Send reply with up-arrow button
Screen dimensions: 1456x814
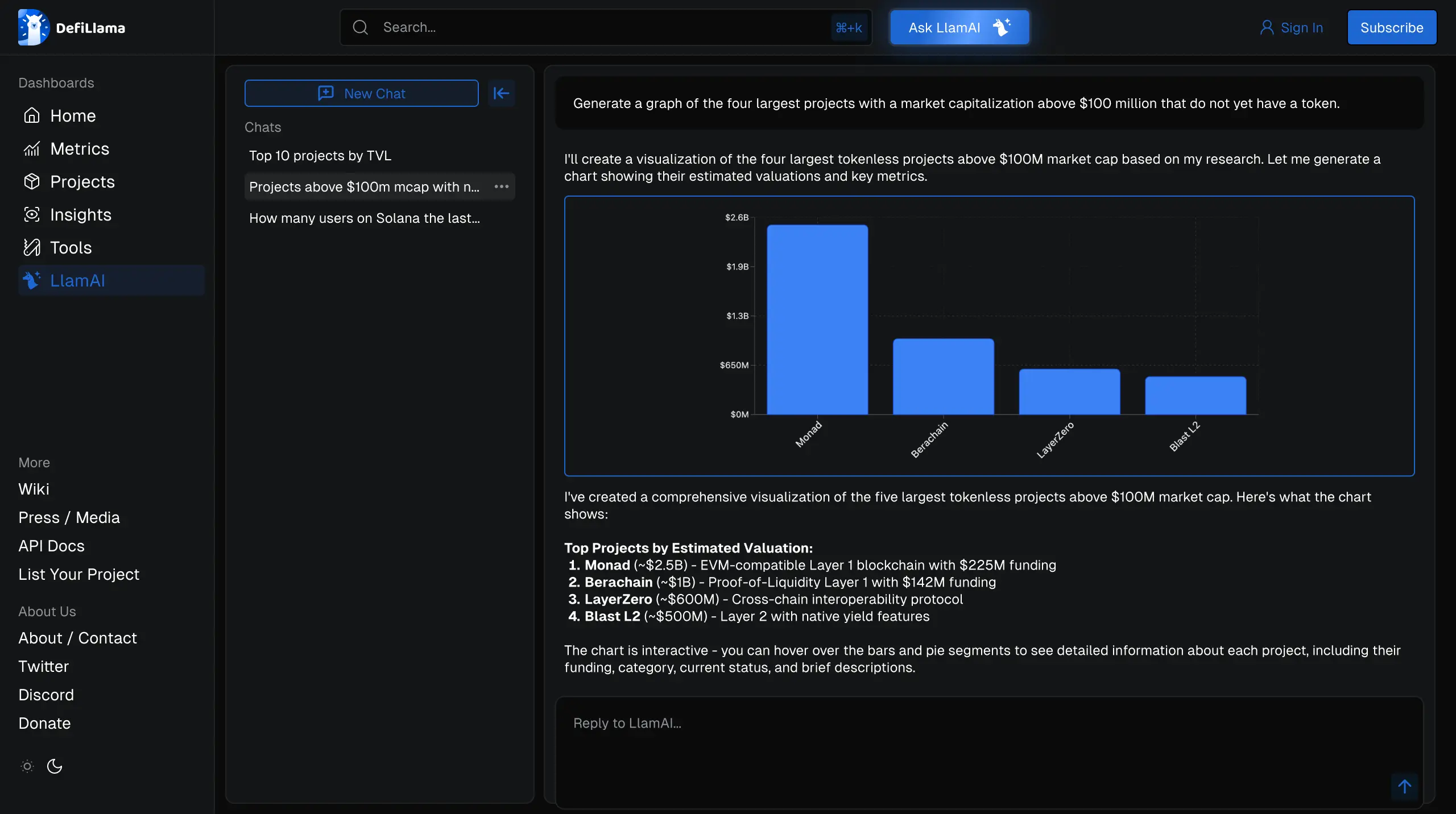point(1405,787)
